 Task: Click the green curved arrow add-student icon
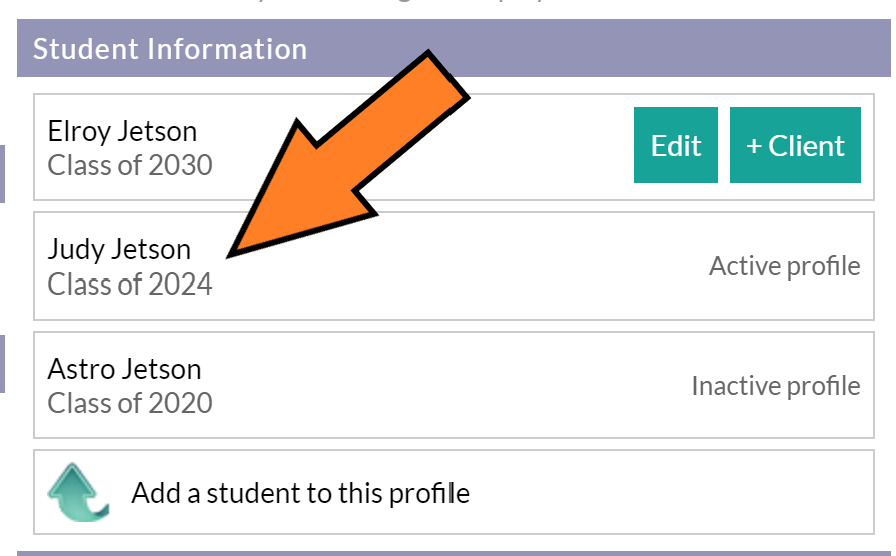78,493
